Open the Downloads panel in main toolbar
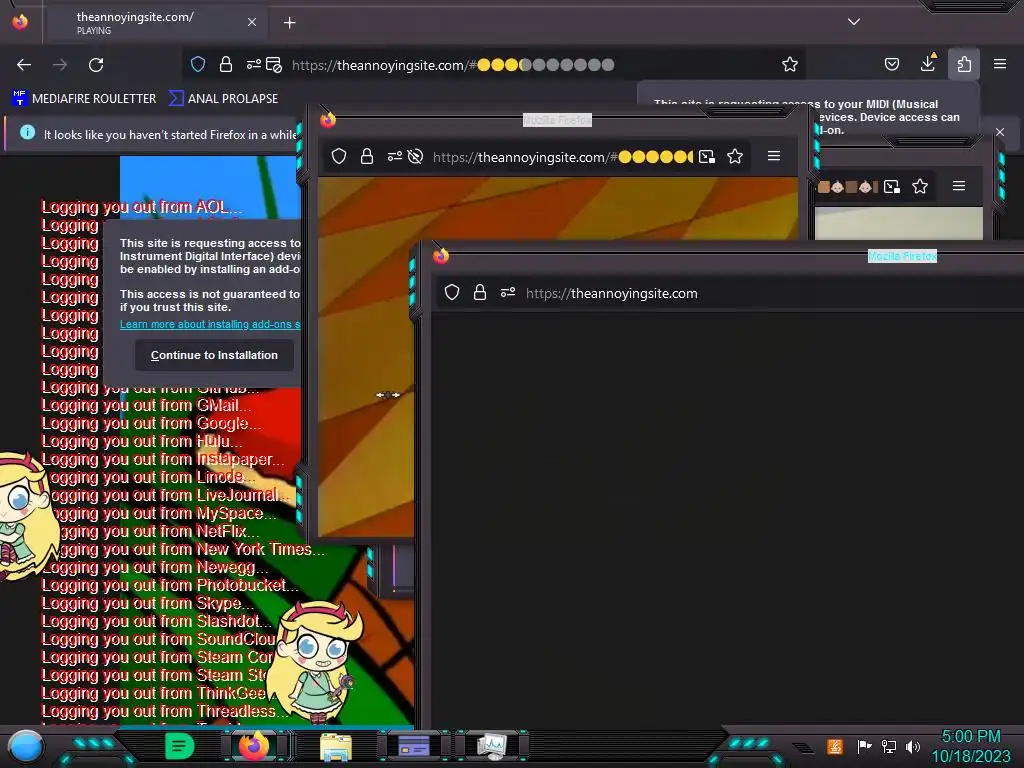This screenshot has height=768, width=1024. [x=928, y=63]
